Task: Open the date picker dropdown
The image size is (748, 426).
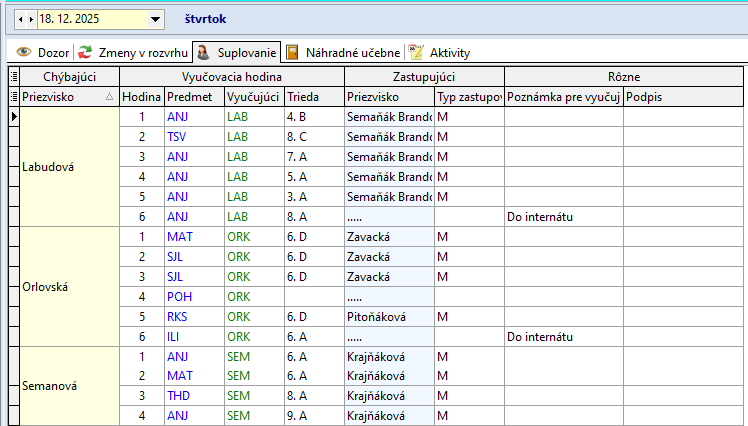Action: (155, 19)
